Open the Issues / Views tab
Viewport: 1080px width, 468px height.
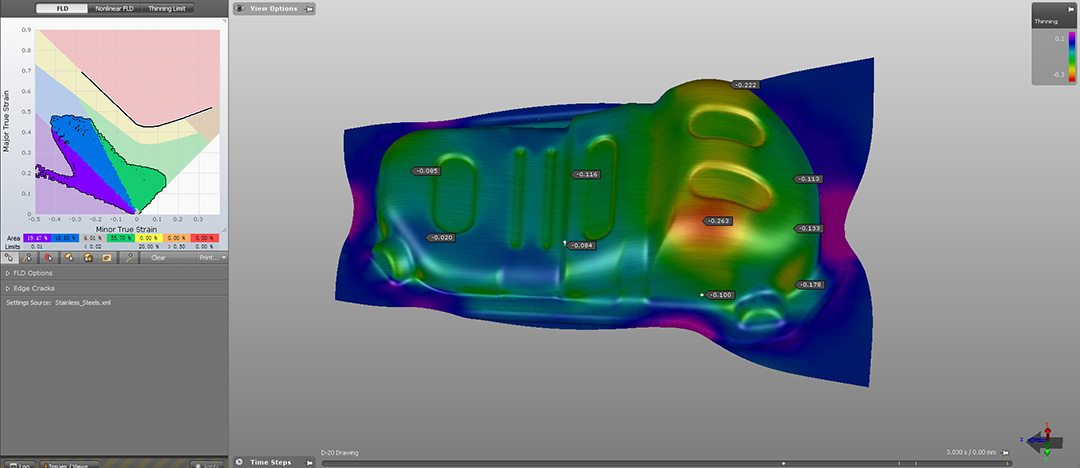69,465
